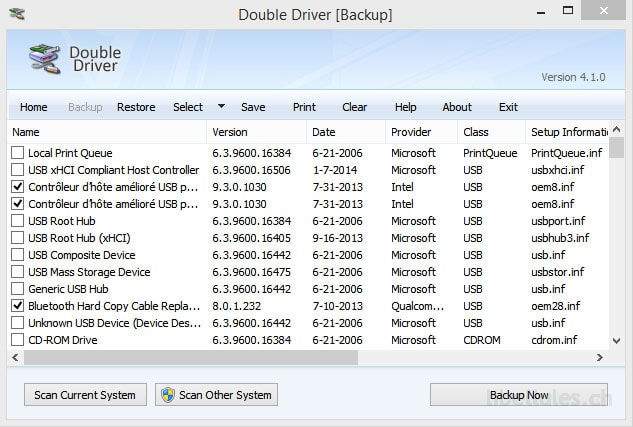Click the vertical scrollbar thumb
The width and height of the screenshot is (633, 427).
click(x=616, y=148)
